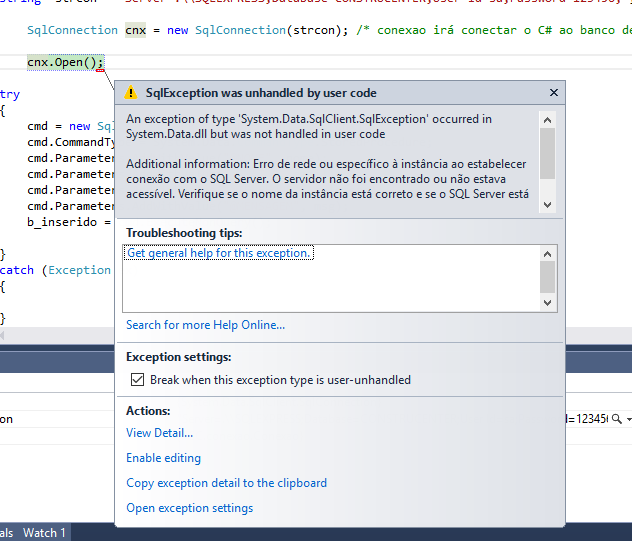Click Enable editing action

point(163,458)
